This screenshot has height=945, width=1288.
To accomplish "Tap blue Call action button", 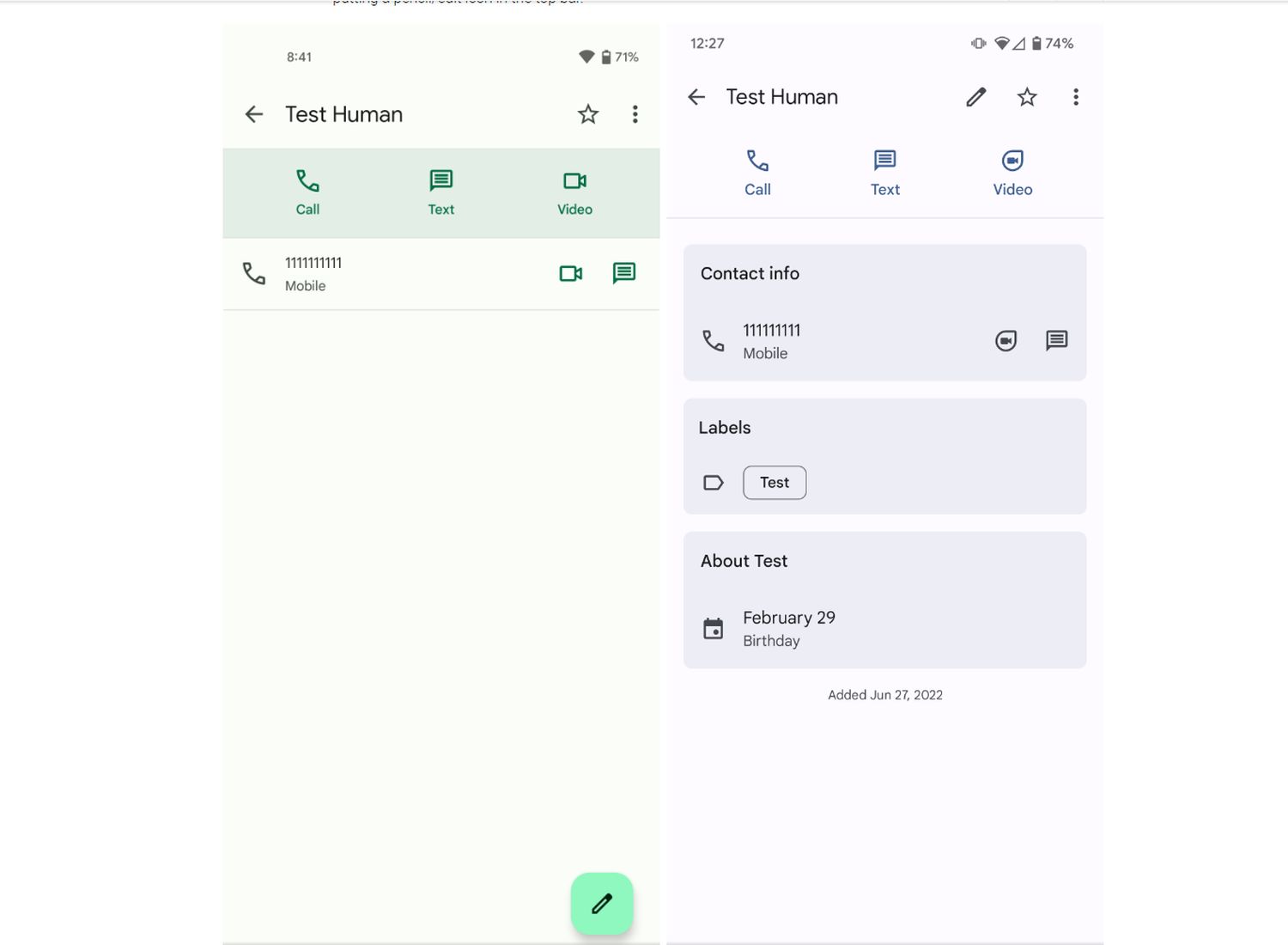I will [757, 174].
